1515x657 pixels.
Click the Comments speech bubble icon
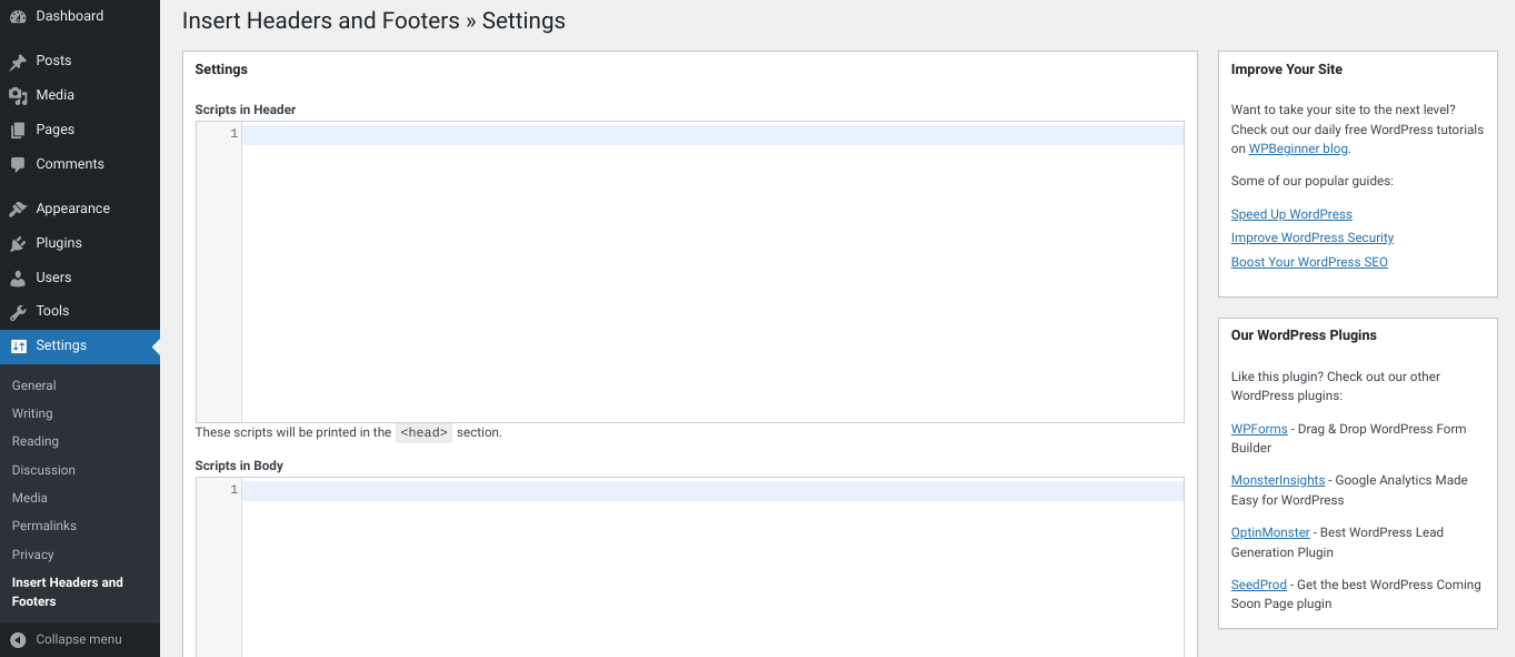click(x=18, y=165)
